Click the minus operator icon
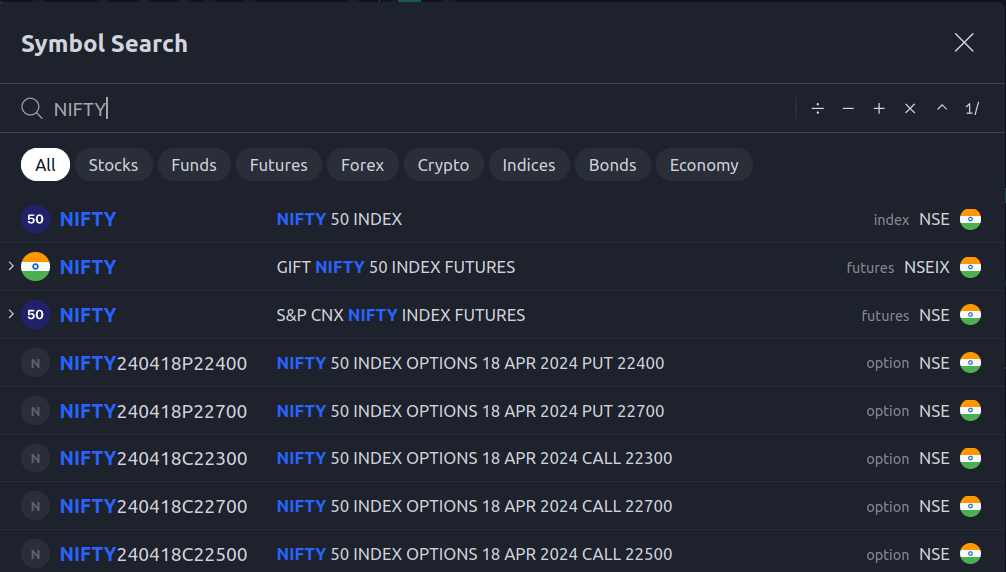The width and height of the screenshot is (1006, 572). [848, 109]
